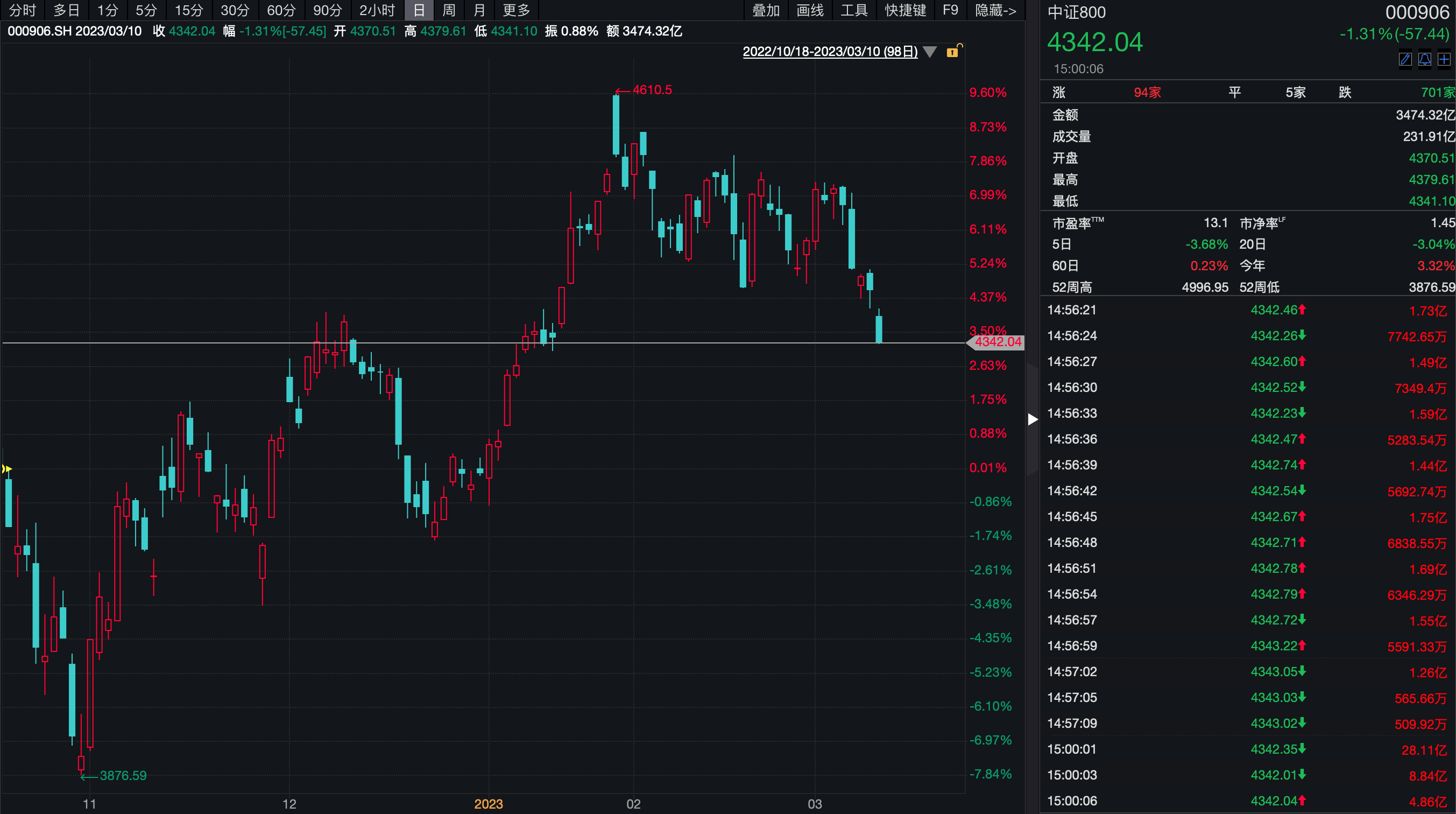1456x814 pixels.
Task: Open the 画线 drawing menu
Action: tap(810, 10)
